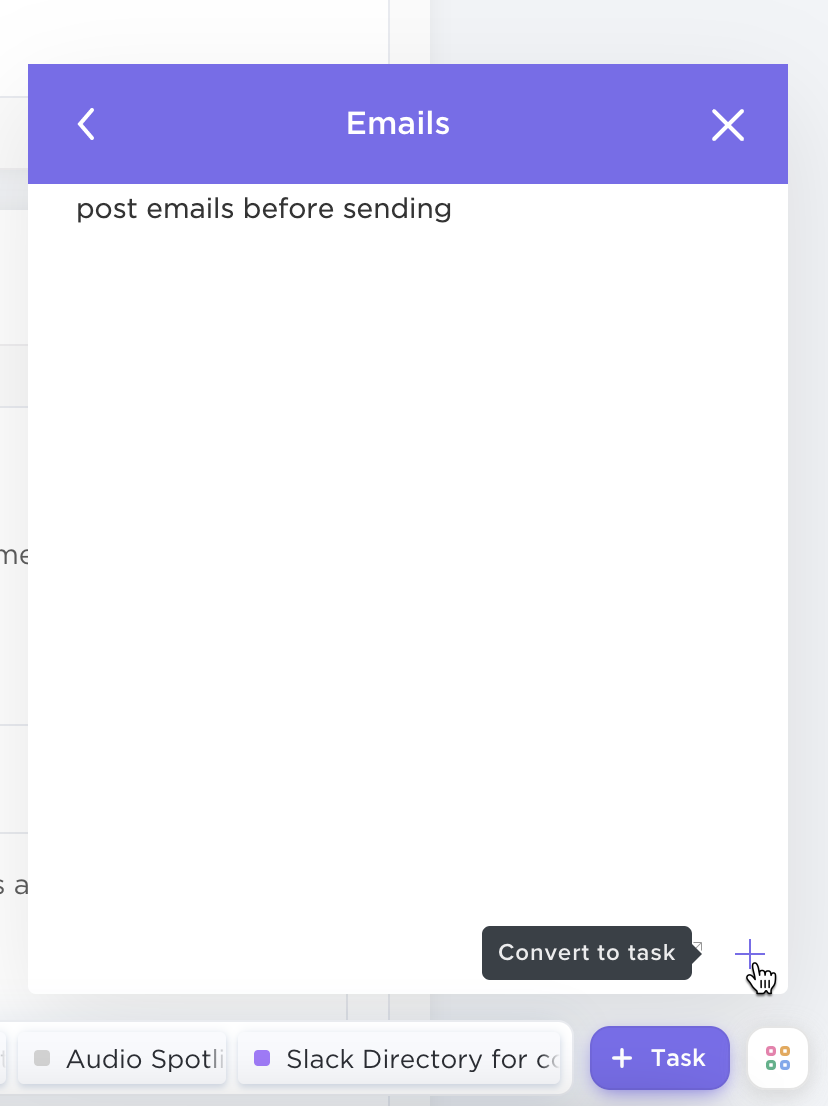Viewport: 828px width, 1106px height.
Task: Open the quick action apps grid icon
Action: point(778,1058)
